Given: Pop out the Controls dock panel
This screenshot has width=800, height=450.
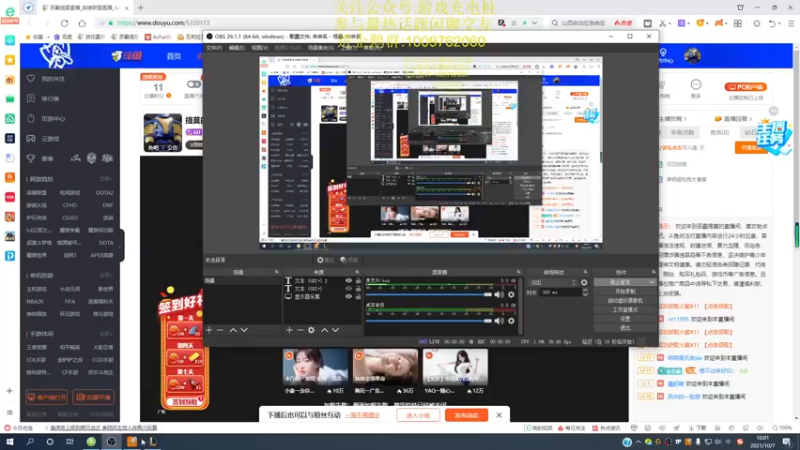Looking at the screenshot, I should pyautogui.click(x=653, y=272).
